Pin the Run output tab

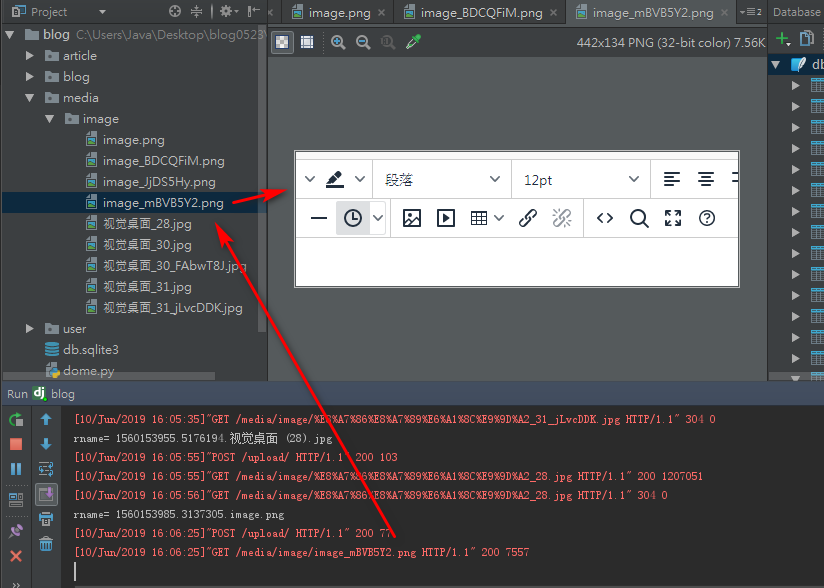coord(15,529)
